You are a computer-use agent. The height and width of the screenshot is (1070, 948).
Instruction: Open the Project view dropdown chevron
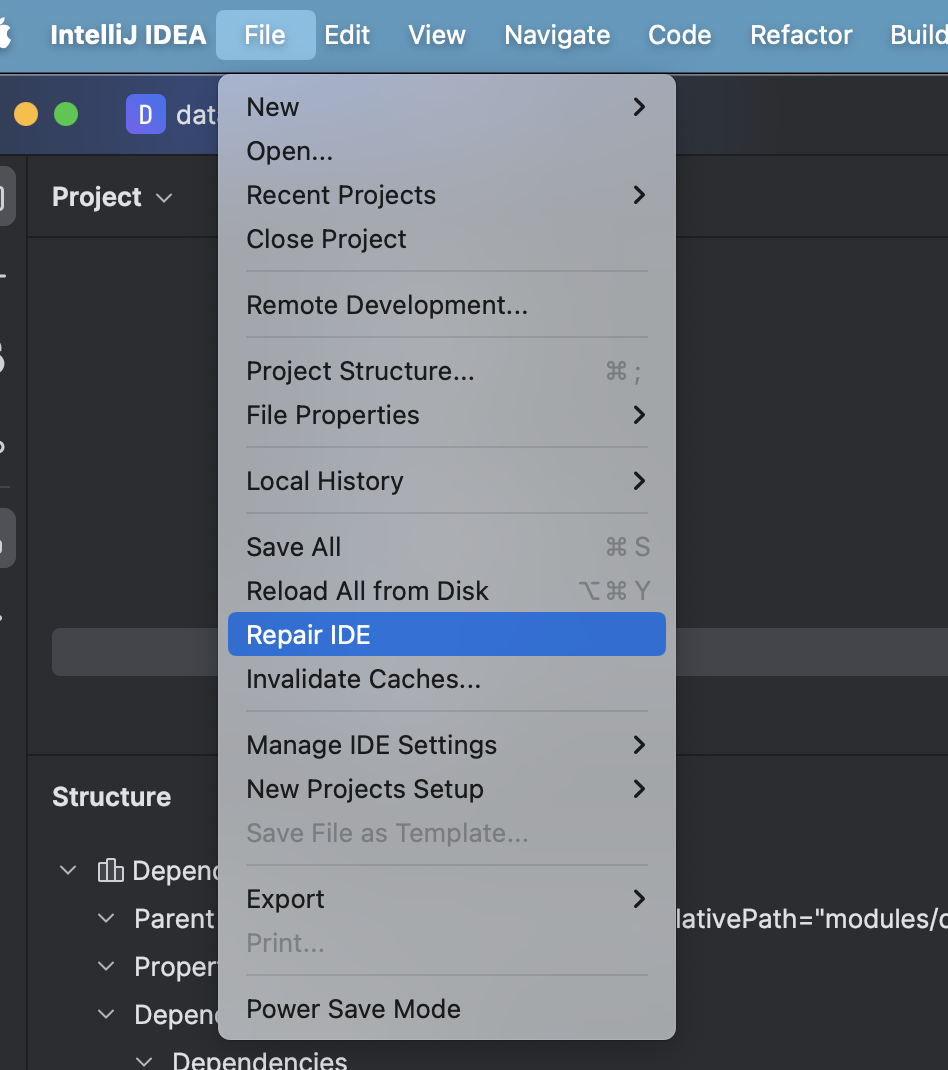coord(165,198)
